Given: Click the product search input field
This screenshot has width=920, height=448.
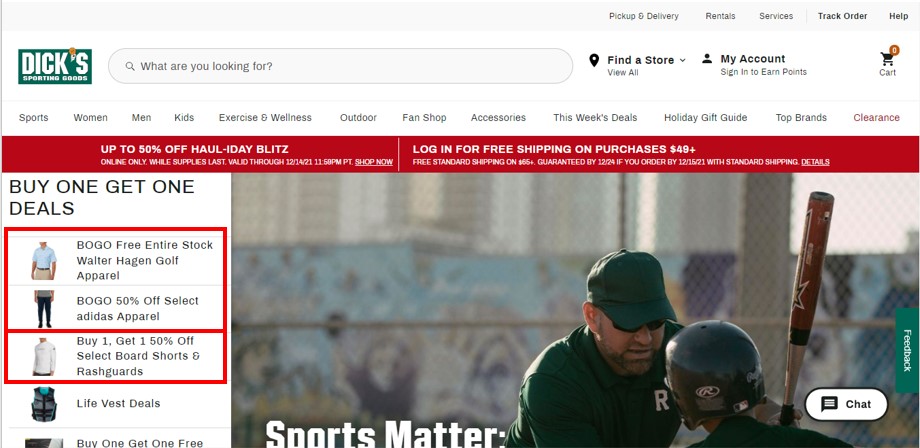Looking at the screenshot, I should 340,66.
